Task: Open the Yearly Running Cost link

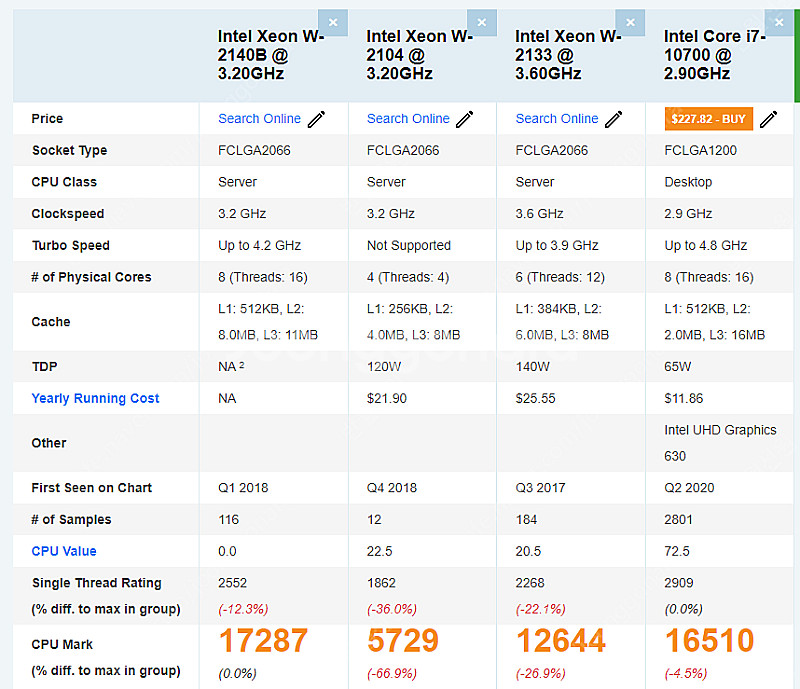Action: [x=95, y=398]
